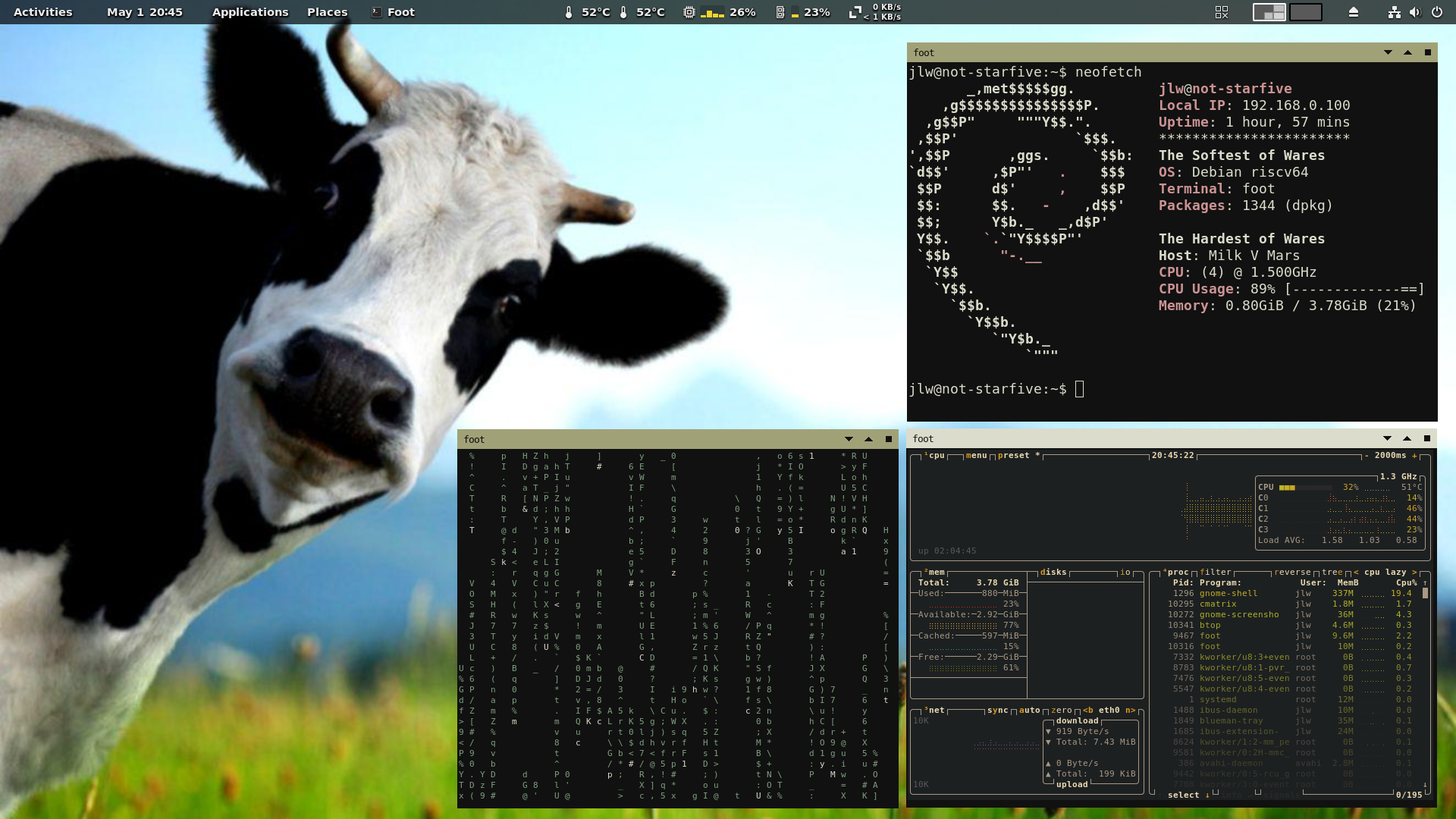Open the Places menu

pos(328,12)
